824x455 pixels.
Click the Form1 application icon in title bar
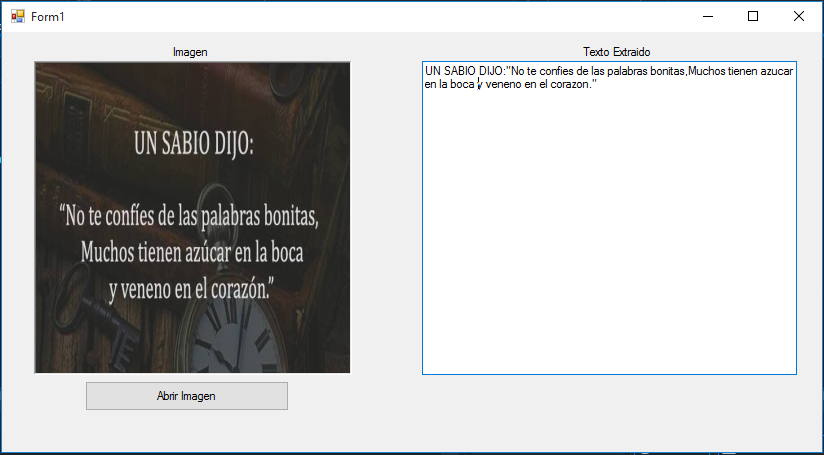(18, 16)
